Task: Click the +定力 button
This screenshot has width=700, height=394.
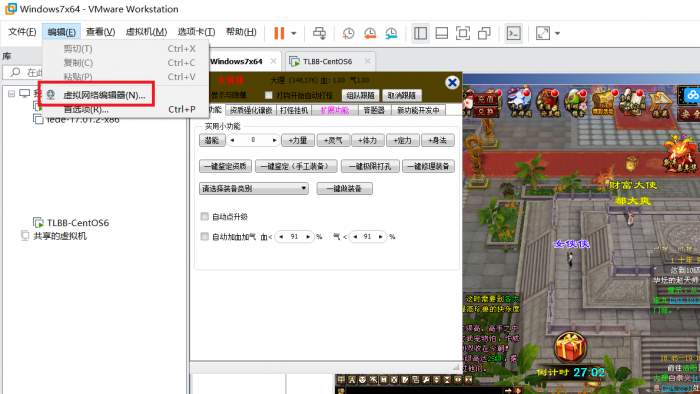Action: point(403,140)
